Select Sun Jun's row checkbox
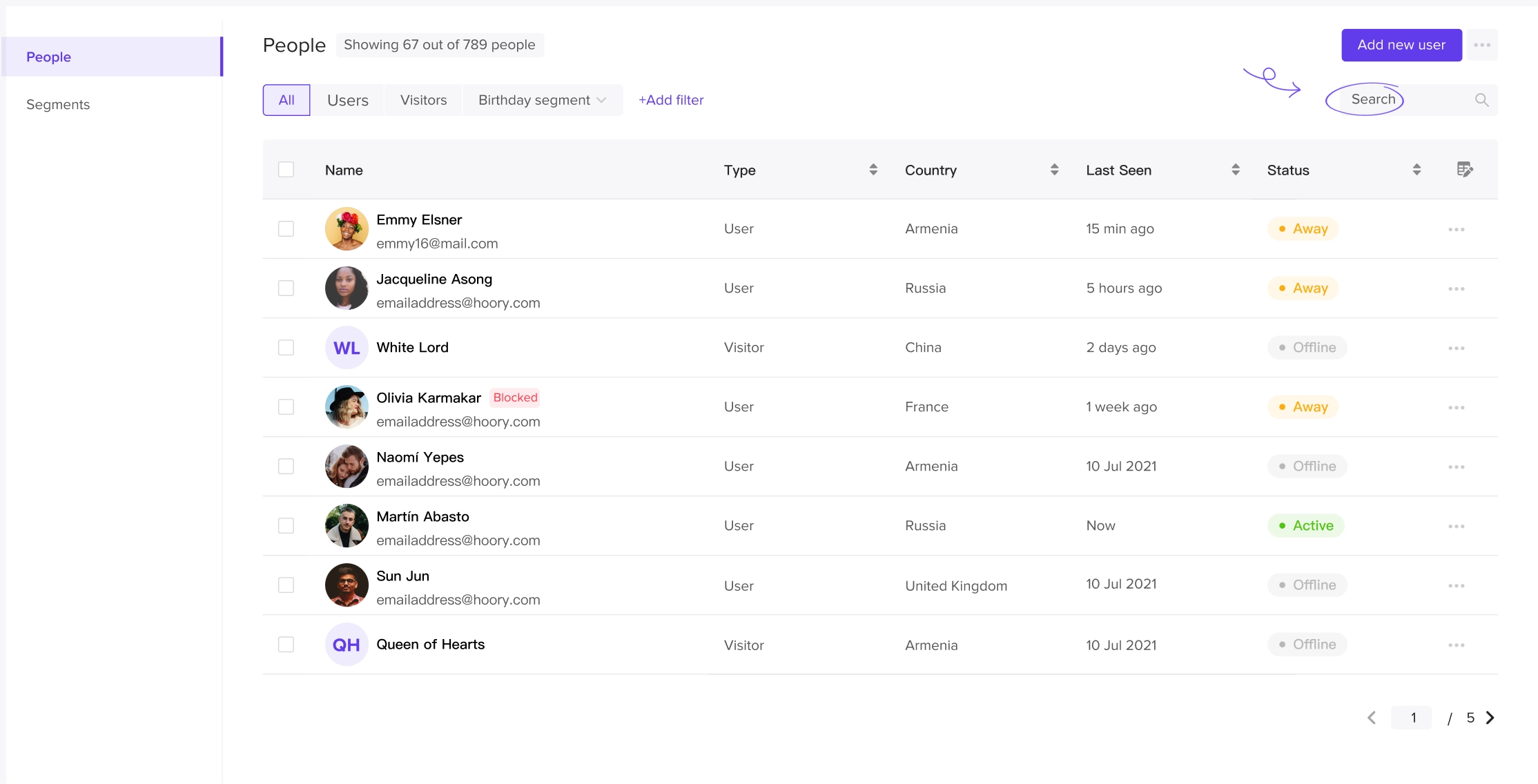Image resolution: width=1538 pixels, height=784 pixels. pos(286,585)
